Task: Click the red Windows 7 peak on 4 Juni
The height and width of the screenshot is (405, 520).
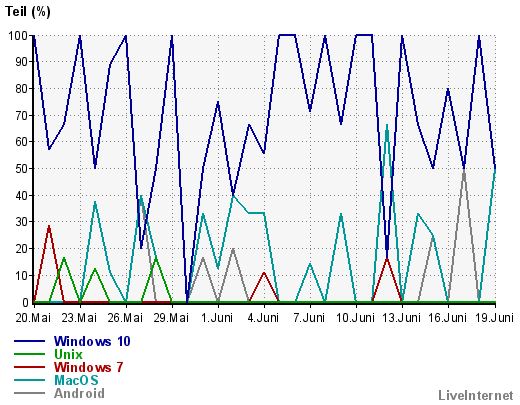Action: click(x=264, y=273)
